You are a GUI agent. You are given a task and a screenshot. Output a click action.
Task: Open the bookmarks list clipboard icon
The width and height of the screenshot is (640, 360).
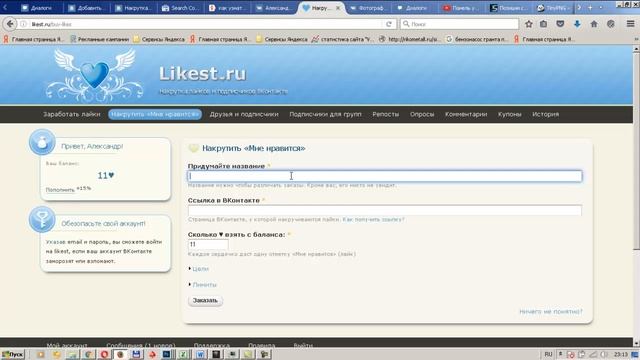click(543, 24)
